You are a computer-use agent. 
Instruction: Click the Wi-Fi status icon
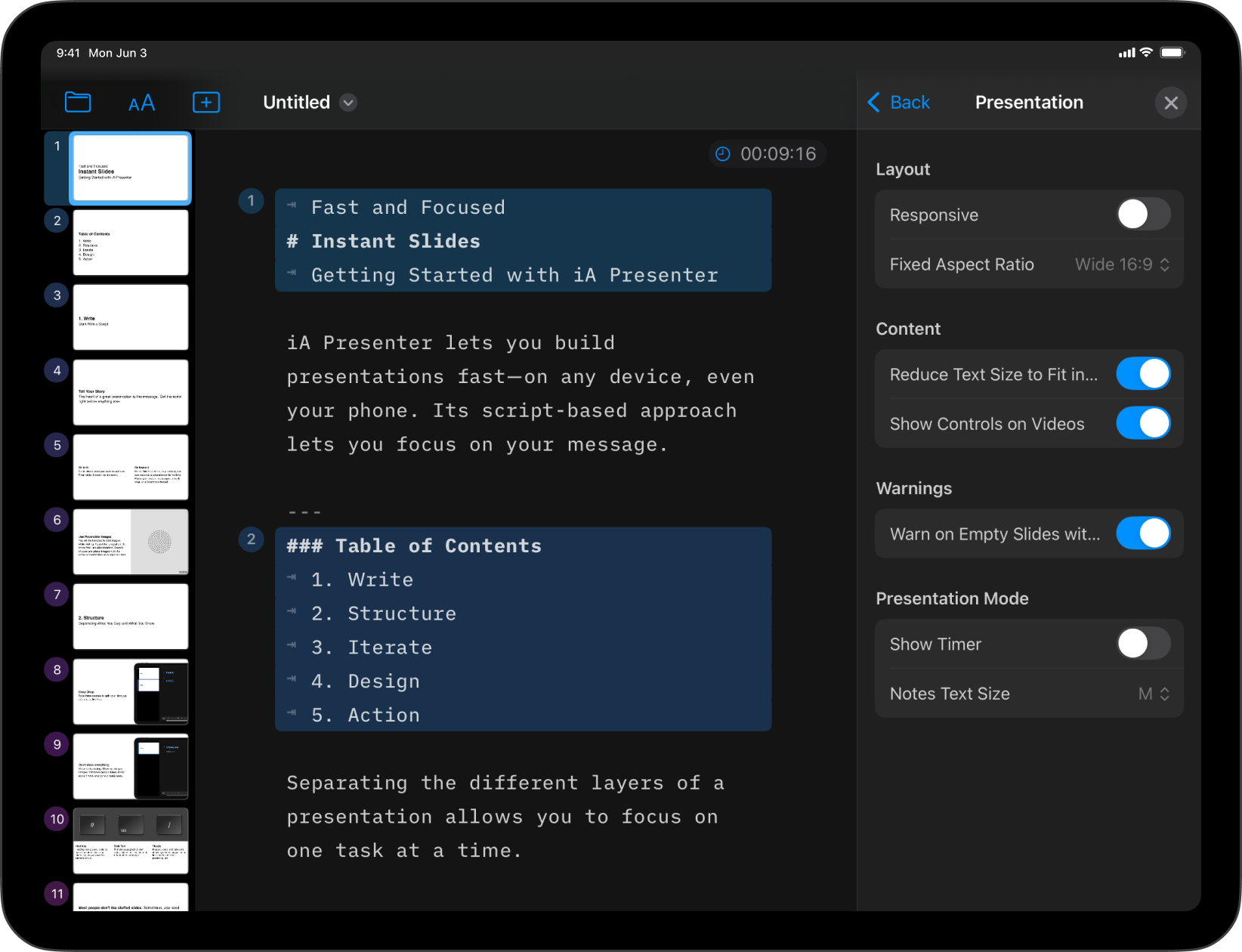pos(1146,52)
